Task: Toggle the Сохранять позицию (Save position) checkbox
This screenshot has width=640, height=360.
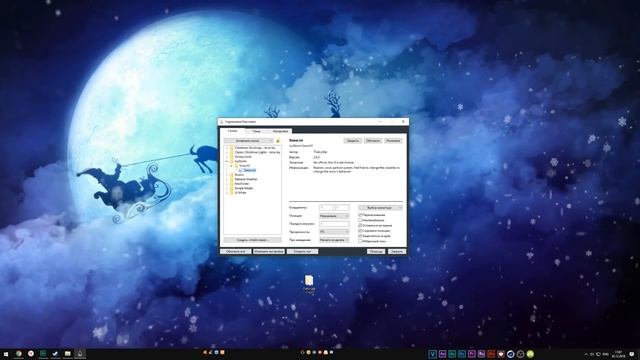Action: tap(360, 231)
